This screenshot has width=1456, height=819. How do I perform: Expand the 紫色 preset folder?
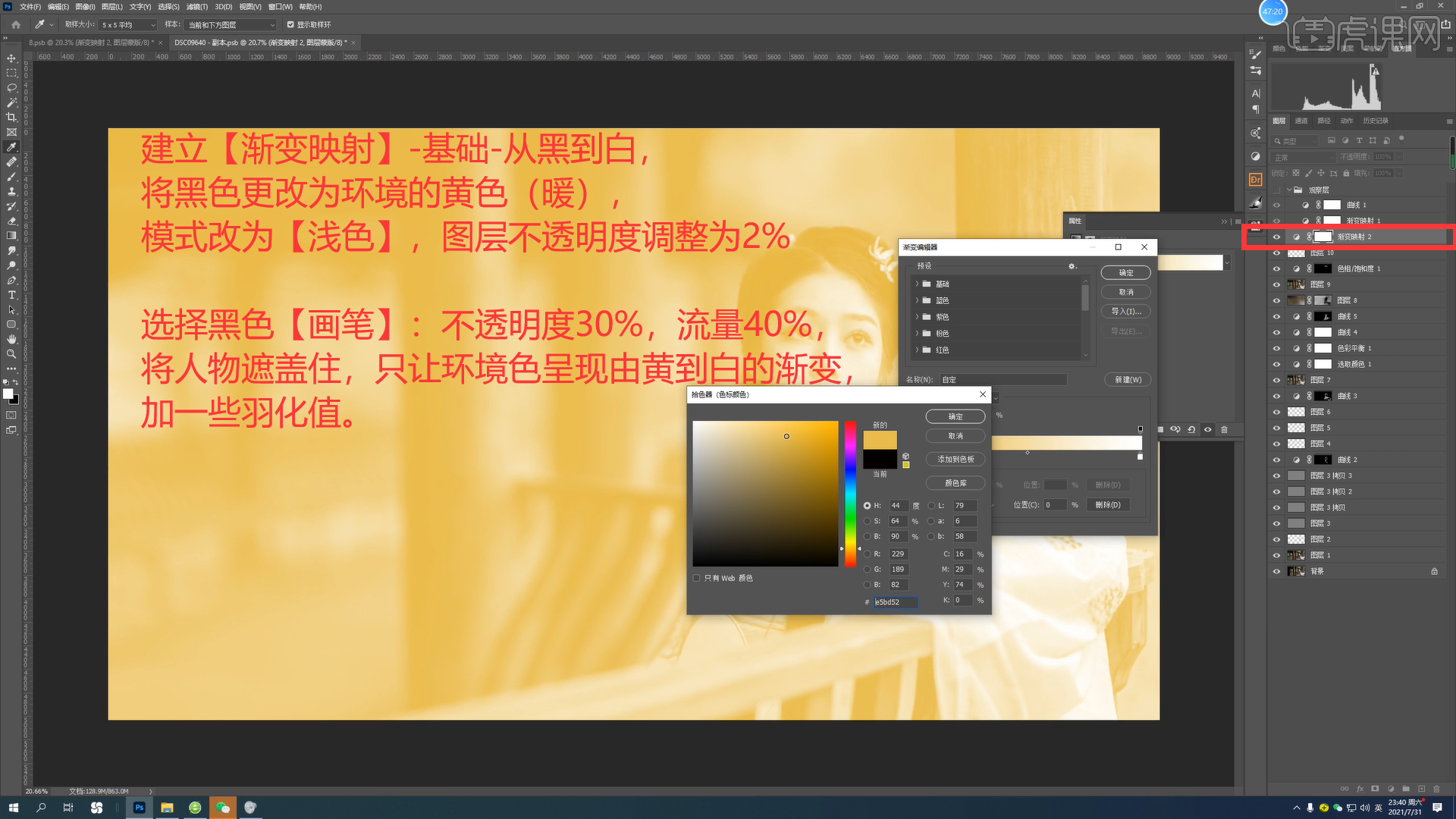click(x=917, y=317)
